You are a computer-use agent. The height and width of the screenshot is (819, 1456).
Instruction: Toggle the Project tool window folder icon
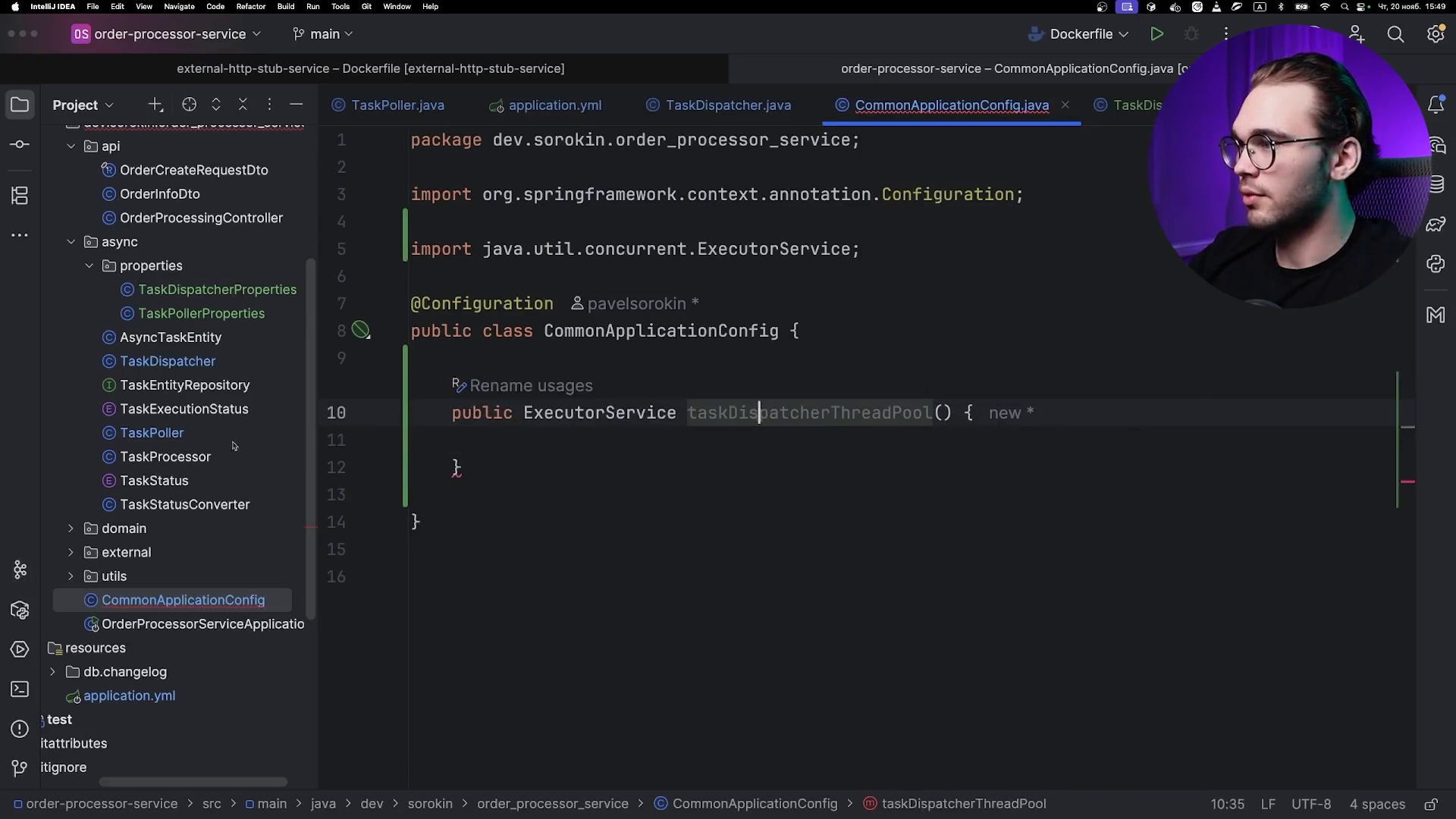(20, 105)
